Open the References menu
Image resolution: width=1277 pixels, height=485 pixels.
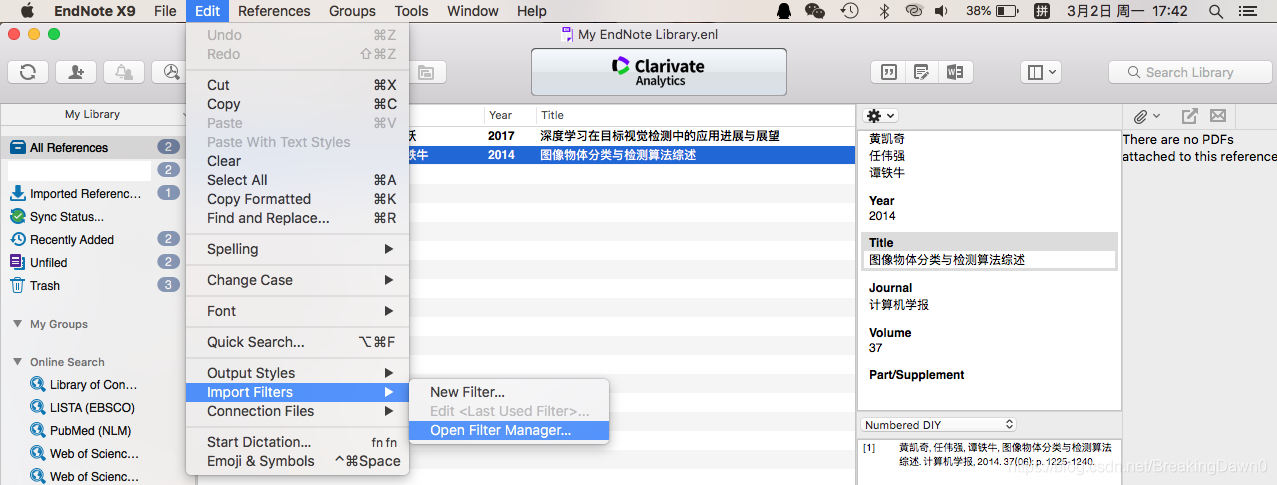click(x=274, y=11)
